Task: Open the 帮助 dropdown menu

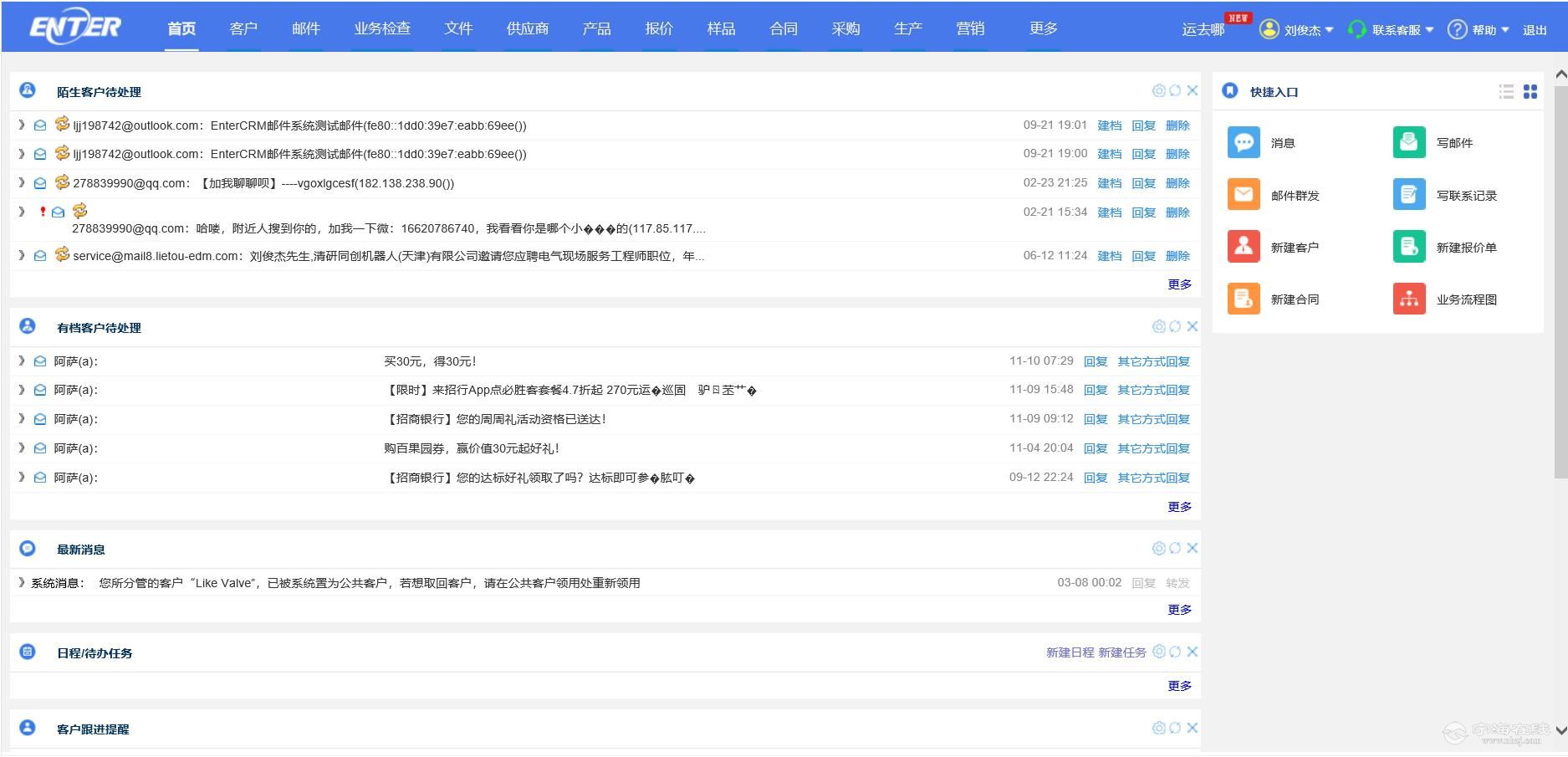Action: (1479, 29)
